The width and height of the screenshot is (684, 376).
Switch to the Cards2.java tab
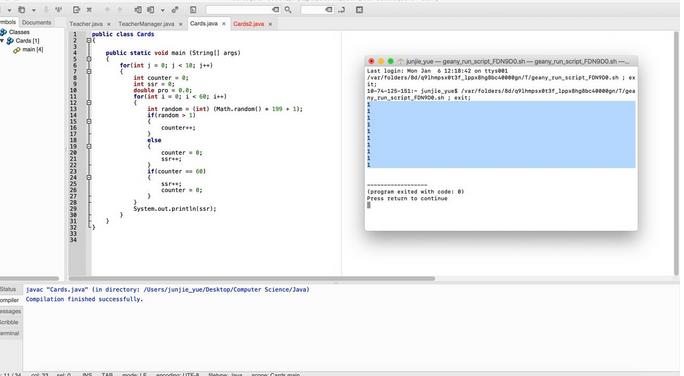[248, 24]
